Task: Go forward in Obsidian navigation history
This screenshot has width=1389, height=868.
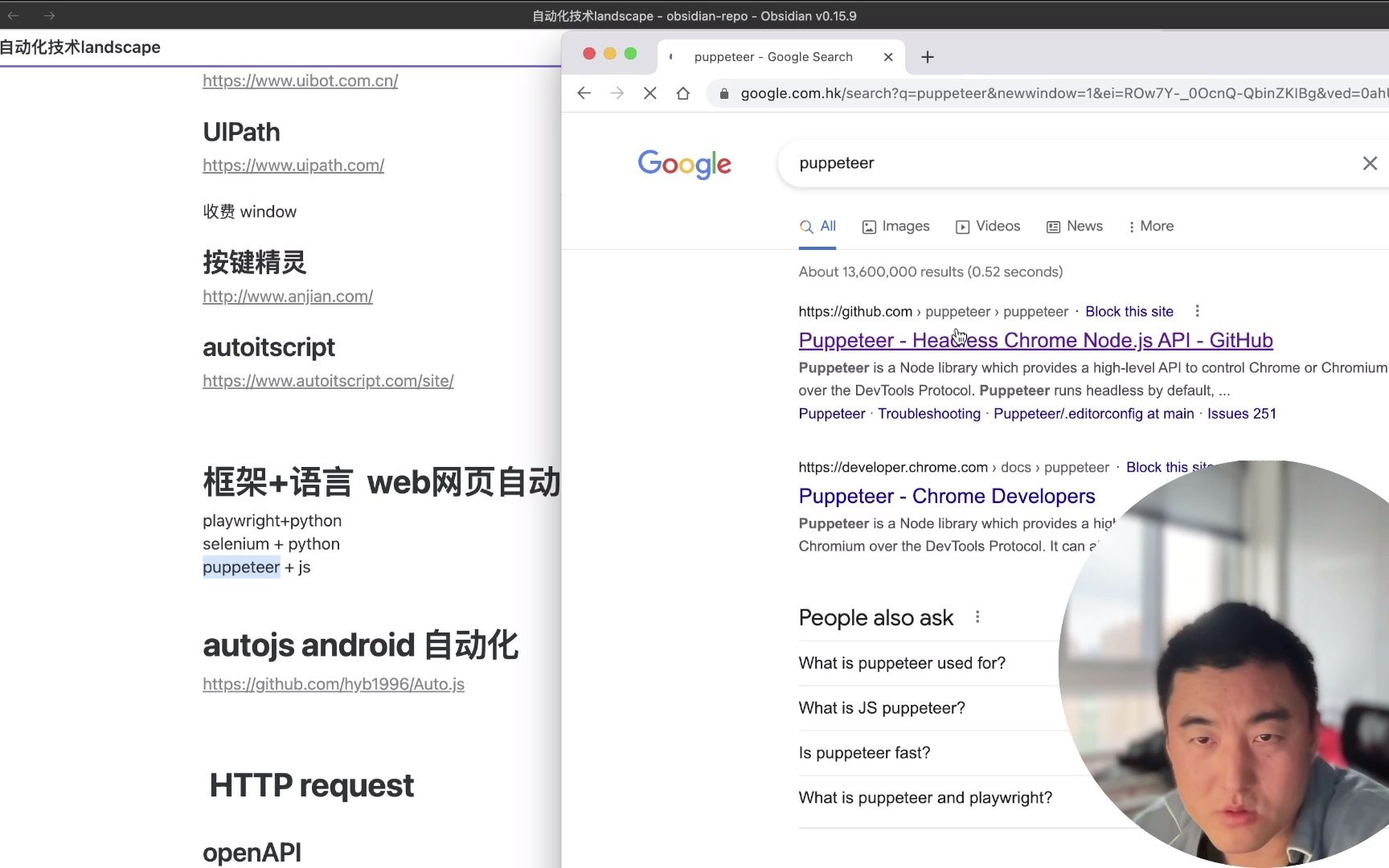Action: (x=49, y=15)
